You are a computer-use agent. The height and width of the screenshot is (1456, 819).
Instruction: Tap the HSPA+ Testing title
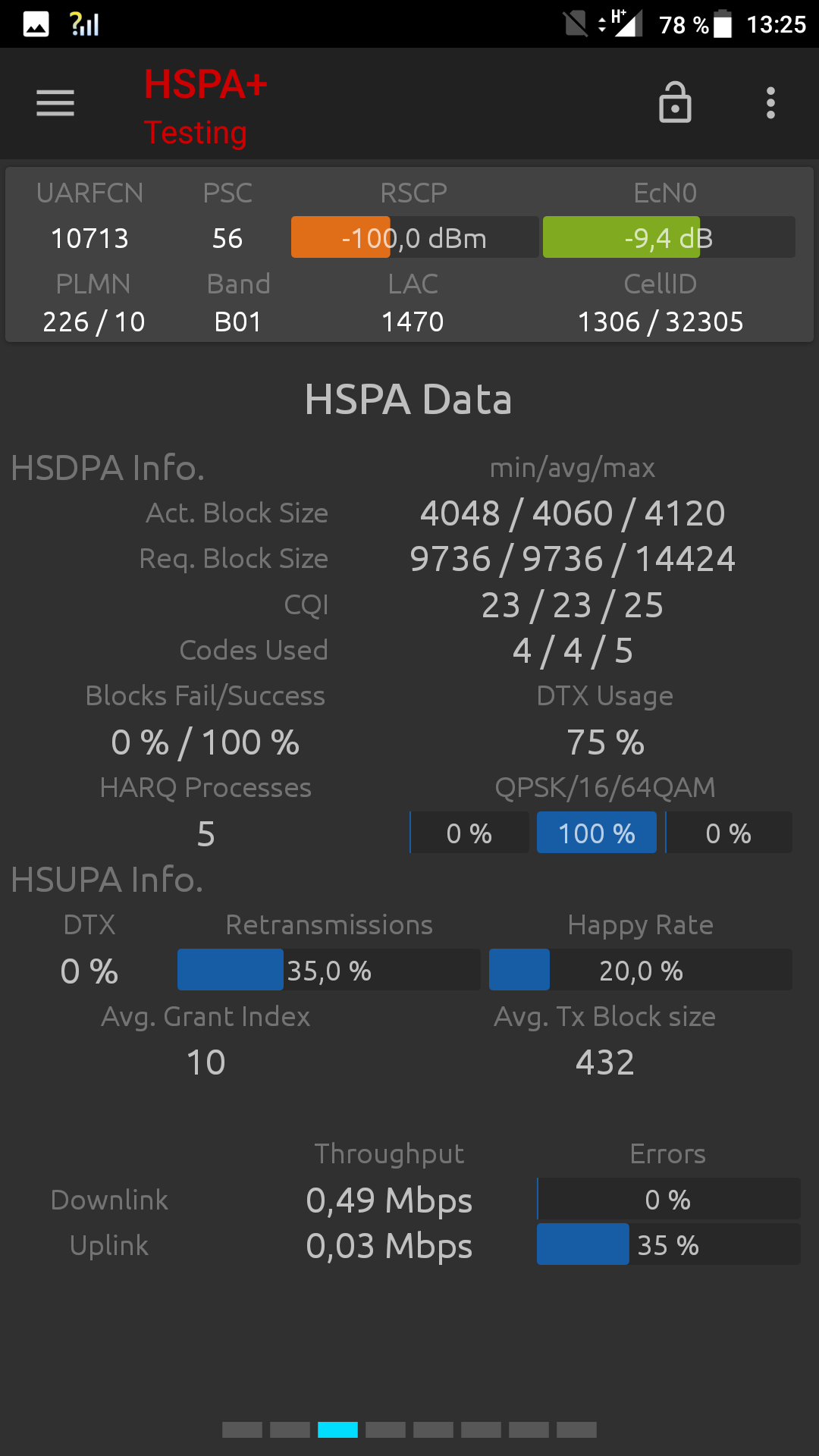pos(206,107)
